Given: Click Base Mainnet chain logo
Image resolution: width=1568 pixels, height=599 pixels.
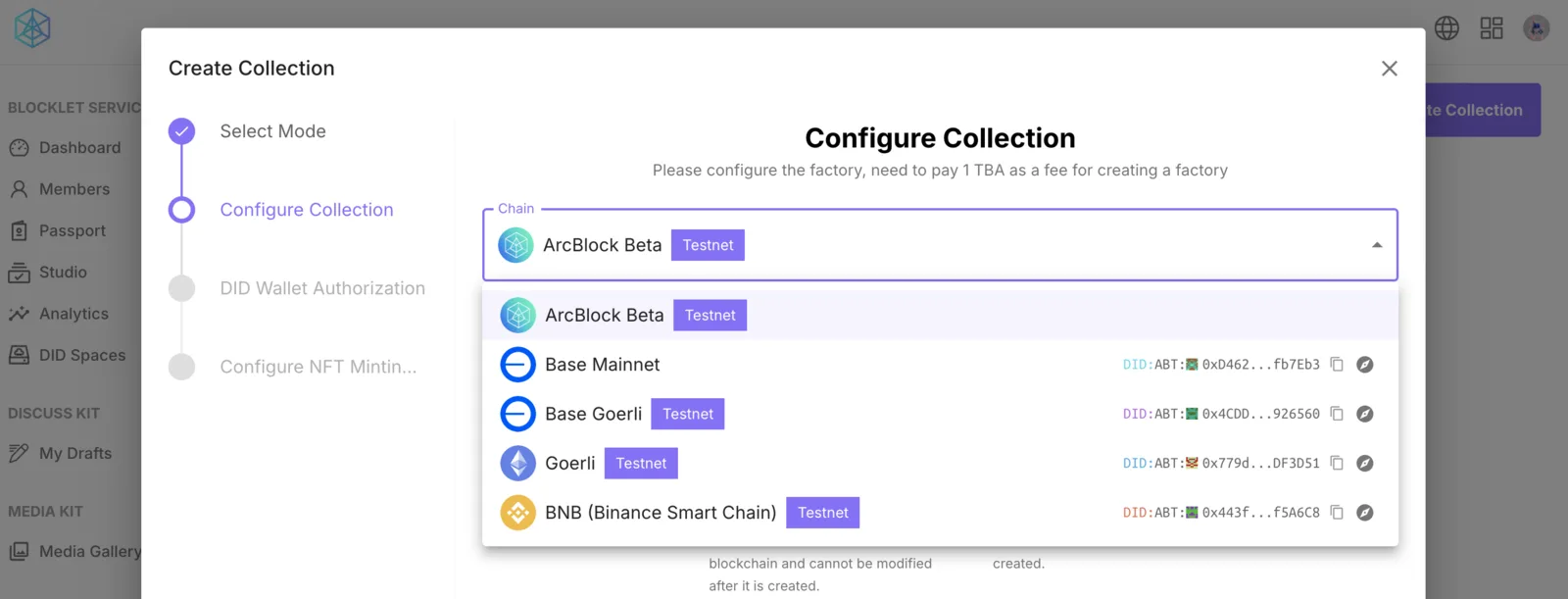Looking at the screenshot, I should 517,365.
